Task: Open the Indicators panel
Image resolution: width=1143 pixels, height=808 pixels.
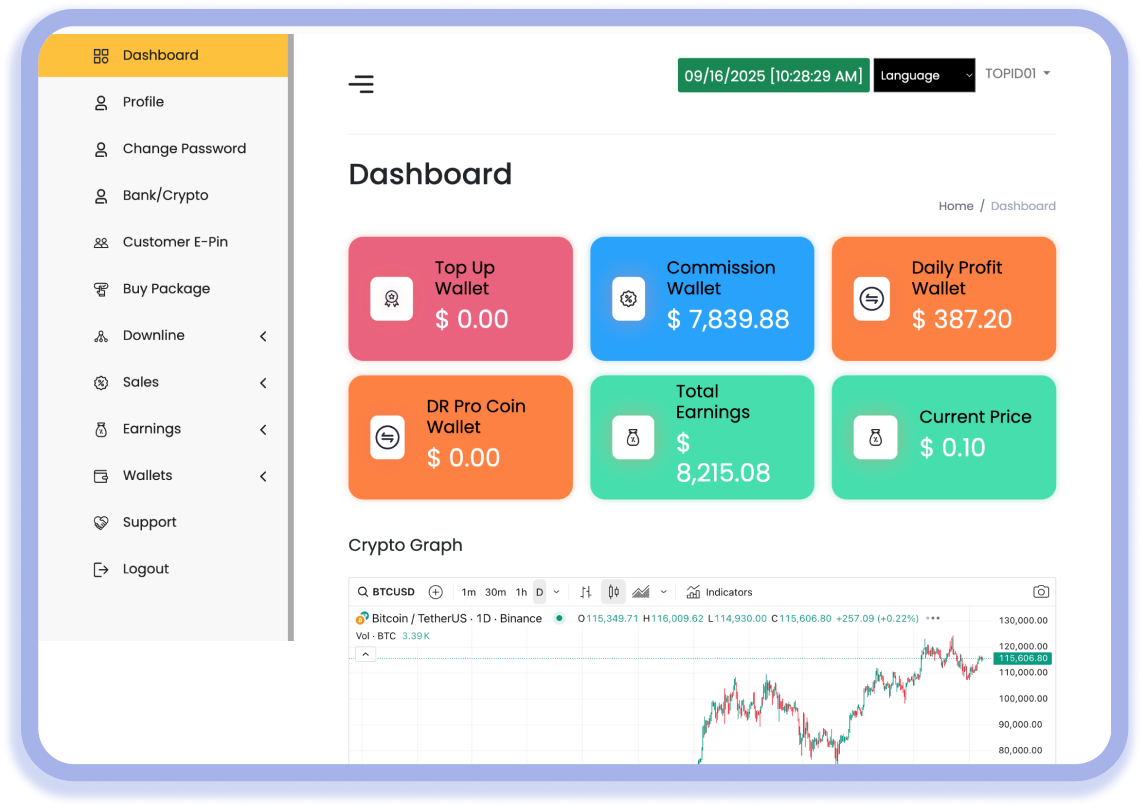Action: pos(719,592)
